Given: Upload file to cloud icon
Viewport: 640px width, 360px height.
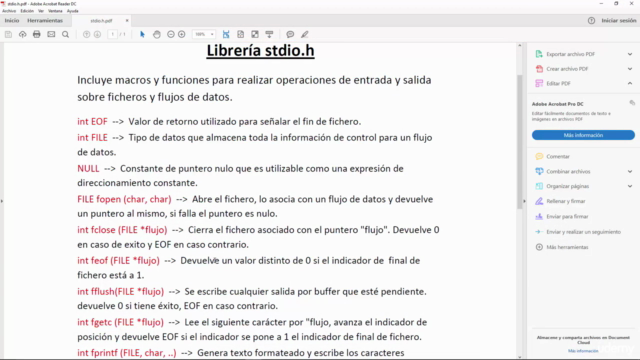Looking at the screenshot, I should [22, 35].
